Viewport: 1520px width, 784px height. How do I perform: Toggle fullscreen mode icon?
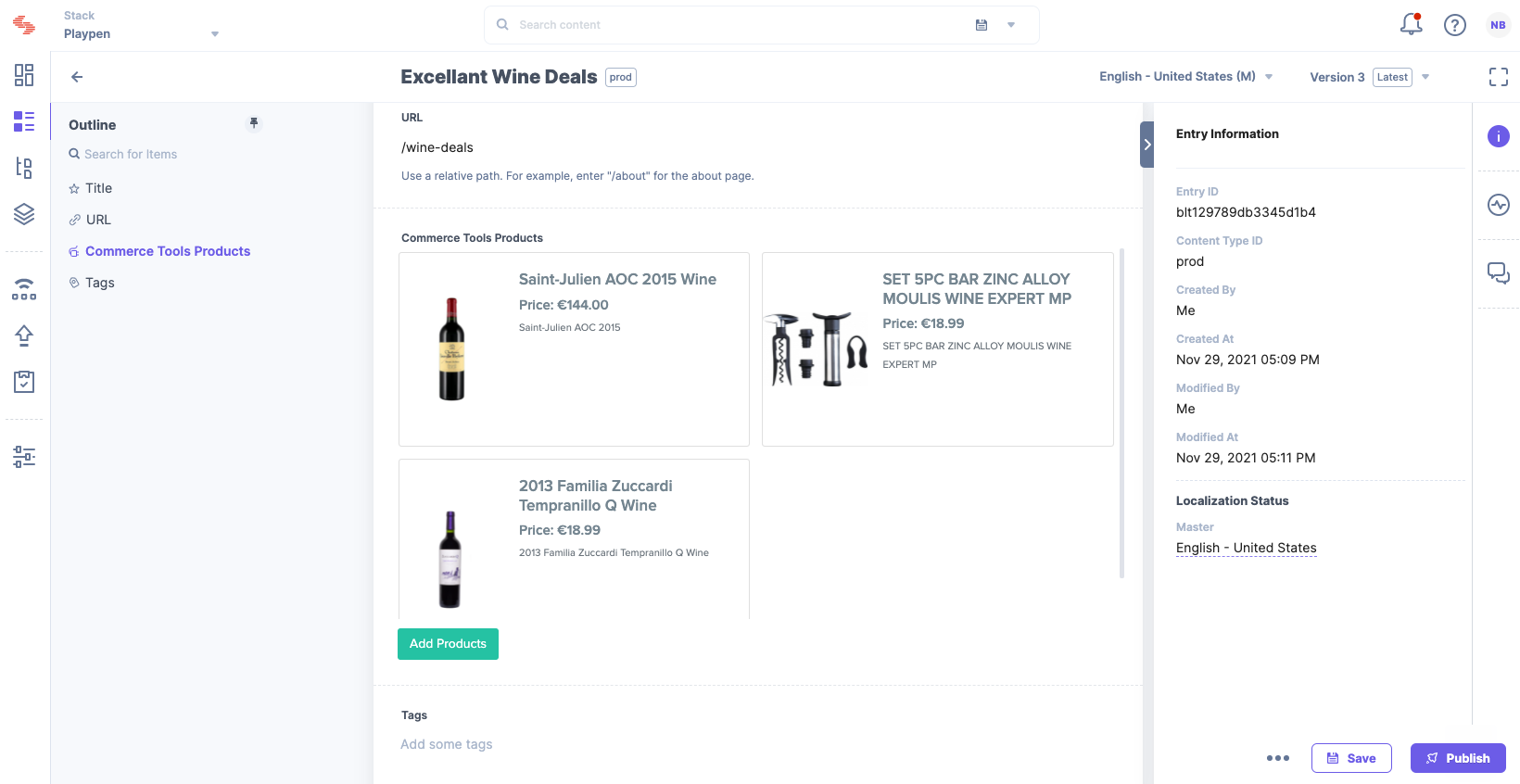click(1498, 77)
